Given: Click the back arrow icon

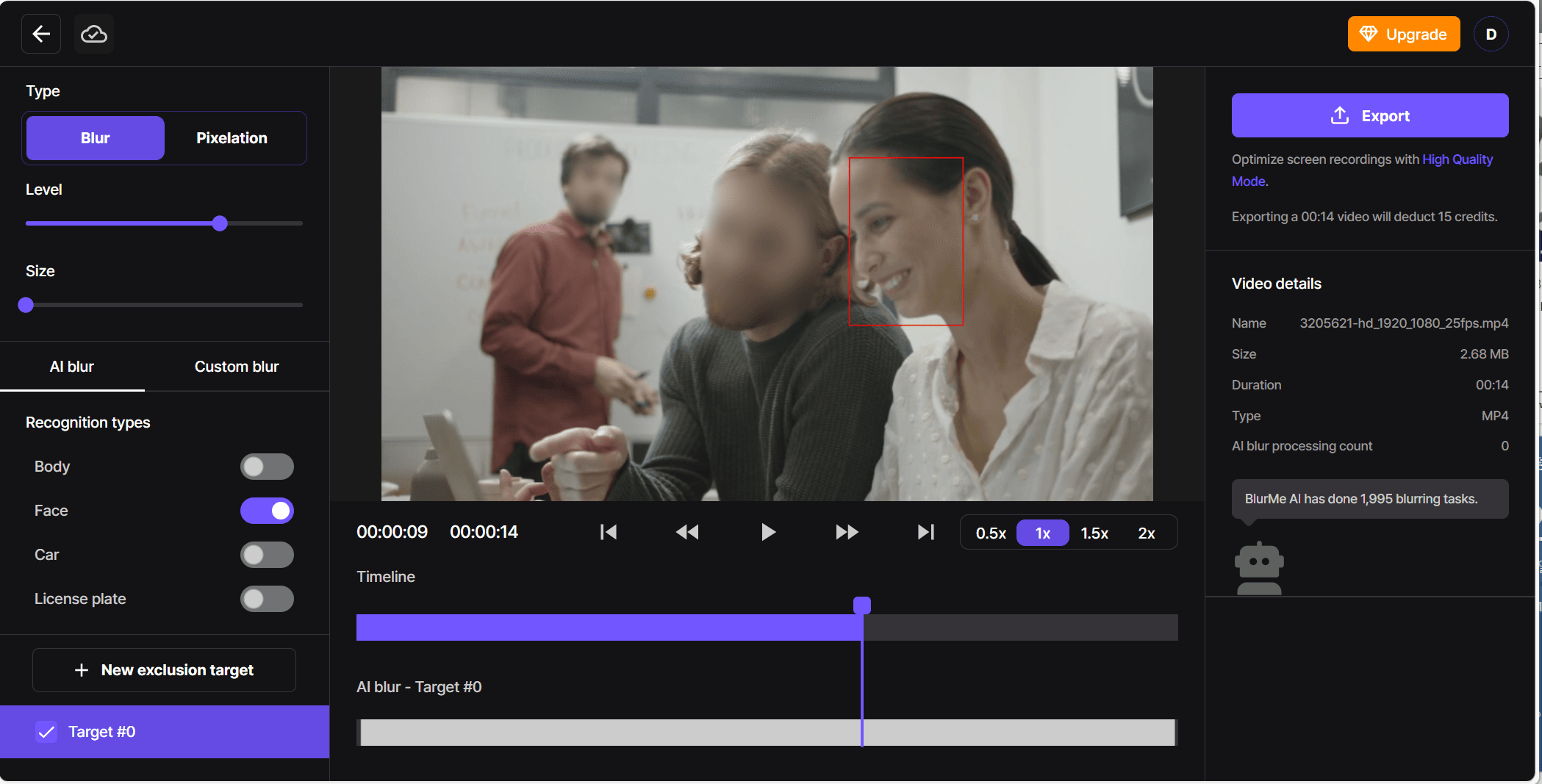Looking at the screenshot, I should tap(41, 34).
